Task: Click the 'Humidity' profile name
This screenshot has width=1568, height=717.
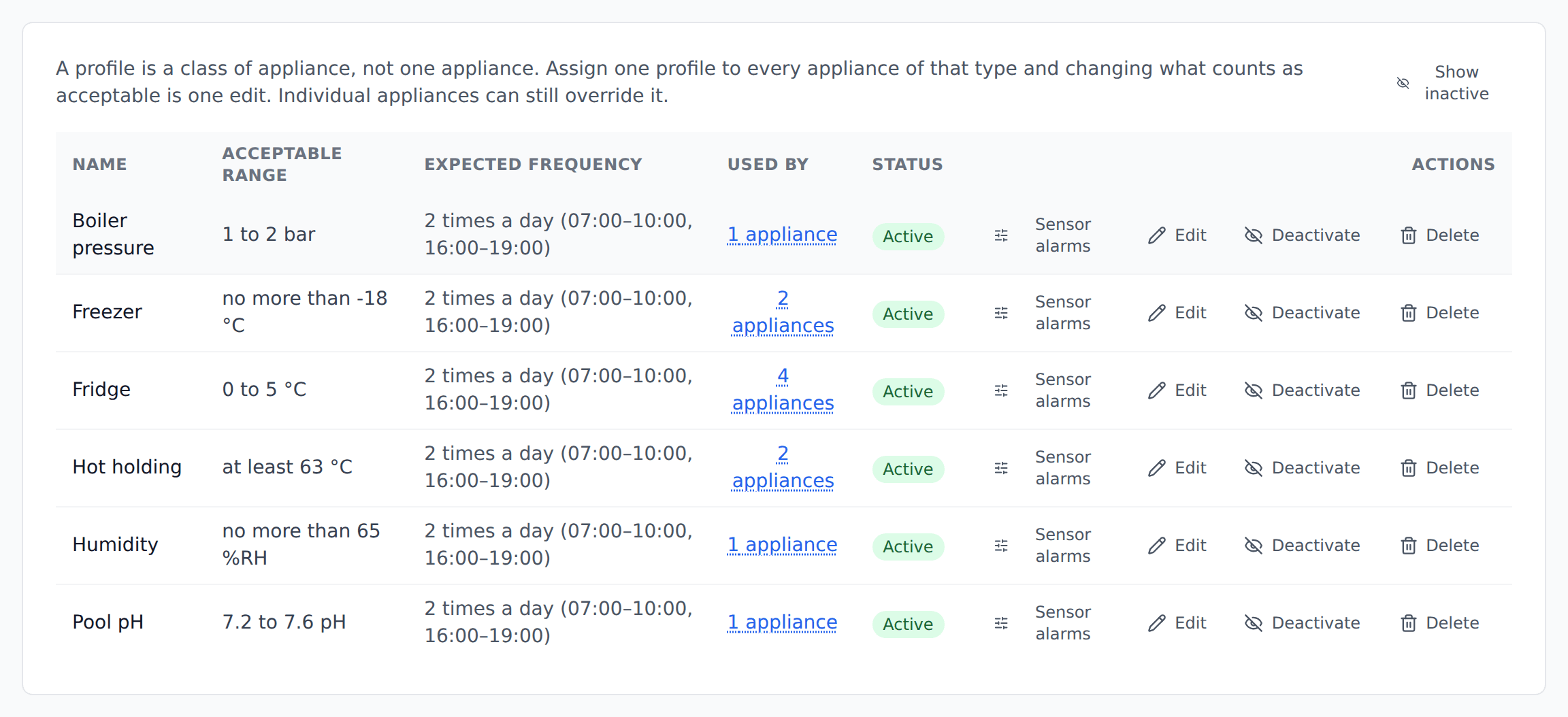Action: pyautogui.click(x=115, y=545)
